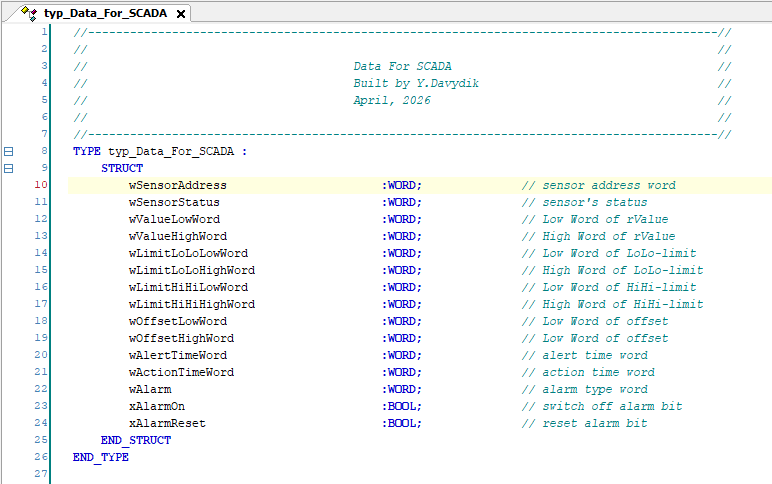Click the xAlarmReset variable
Viewport: 772px width, 484px height.
[167, 423]
